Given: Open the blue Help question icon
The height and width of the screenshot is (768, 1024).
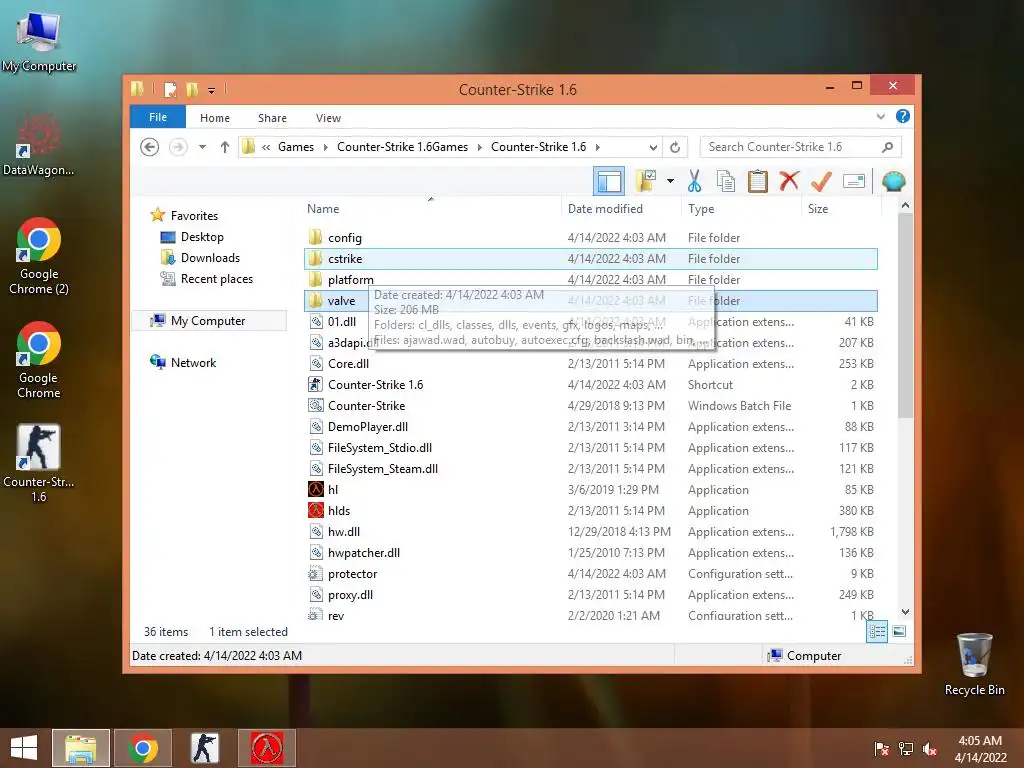Looking at the screenshot, I should pyautogui.click(x=903, y=116).
